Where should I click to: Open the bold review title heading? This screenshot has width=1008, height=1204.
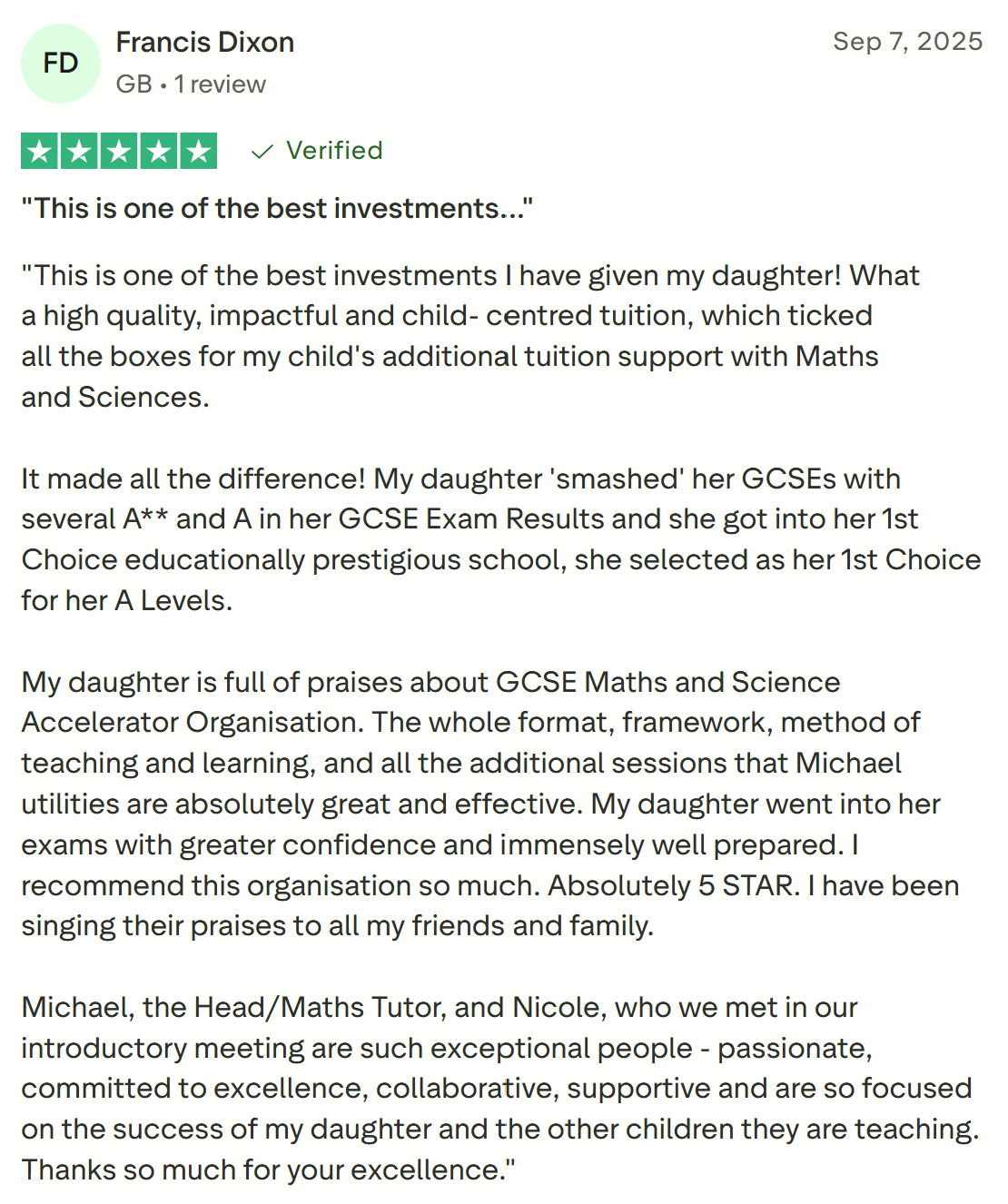point(277,209)
